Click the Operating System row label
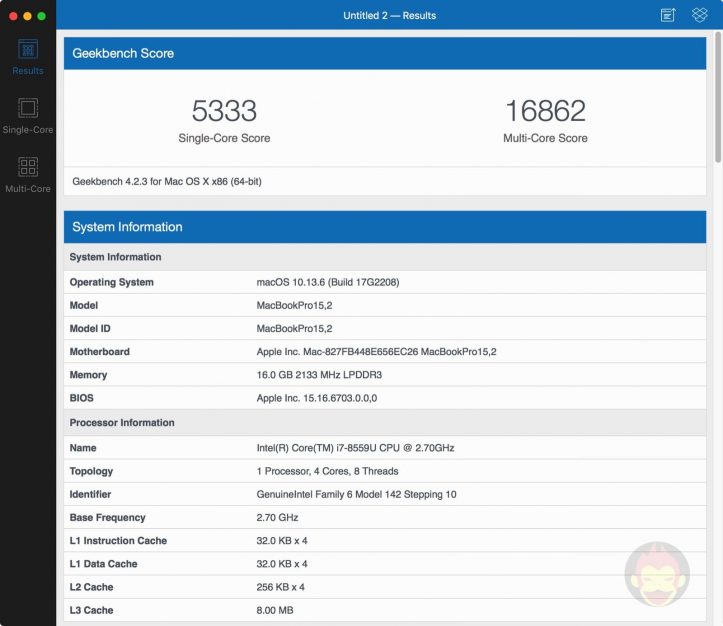This screenshot has height=626, width=723. pos(112,282)
